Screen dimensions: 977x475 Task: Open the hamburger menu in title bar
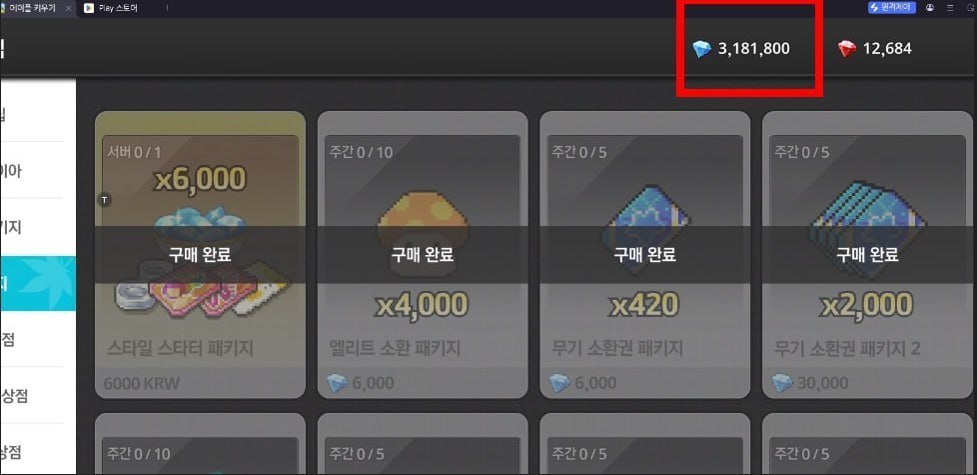coord(950,7)
